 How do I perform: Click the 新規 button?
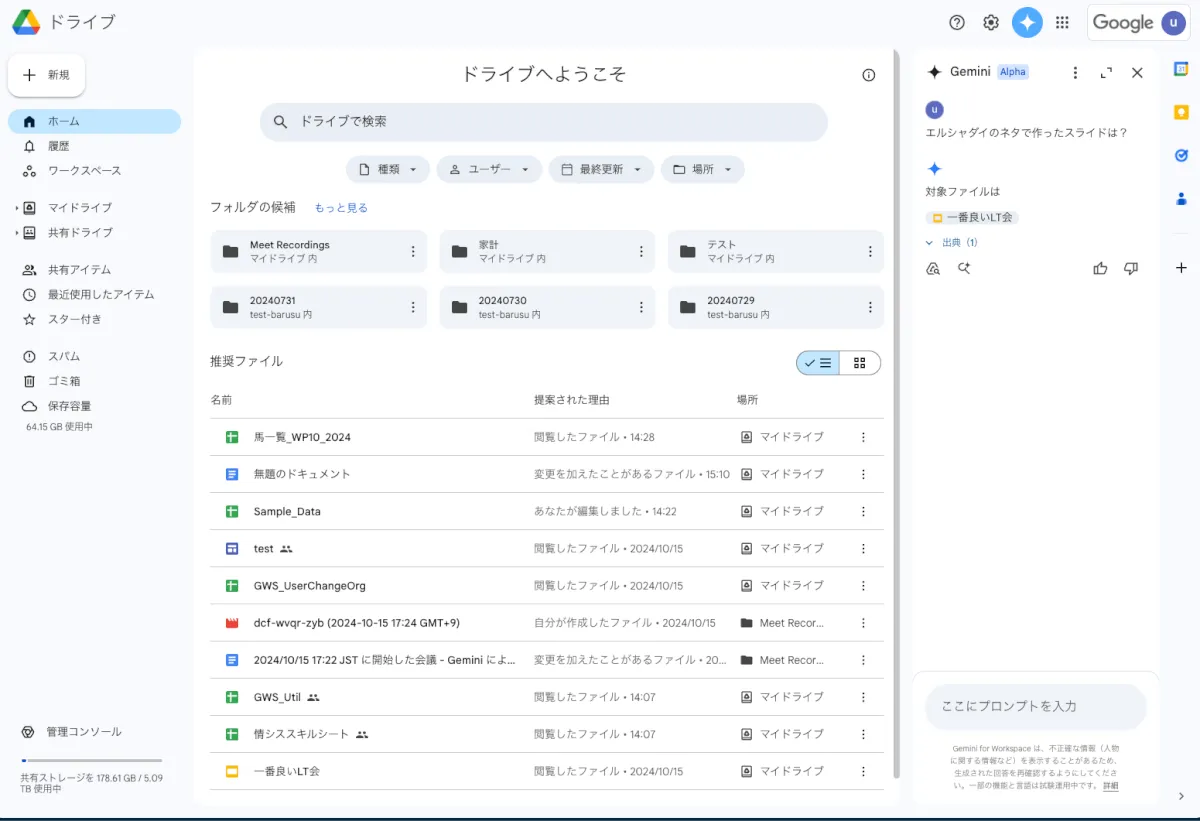click(x=47, y=75)
